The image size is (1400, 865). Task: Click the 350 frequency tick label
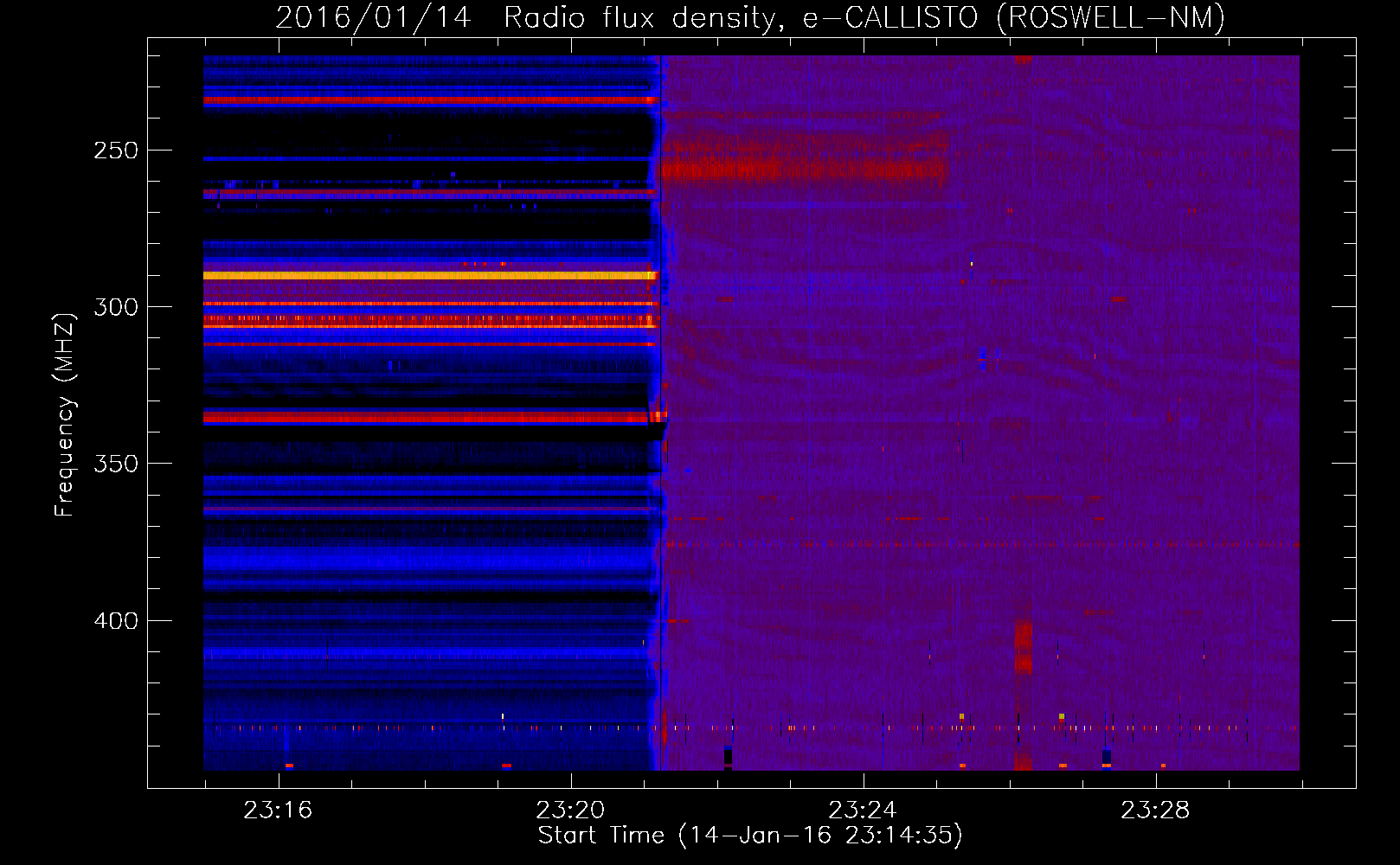[x=116, y=464]
